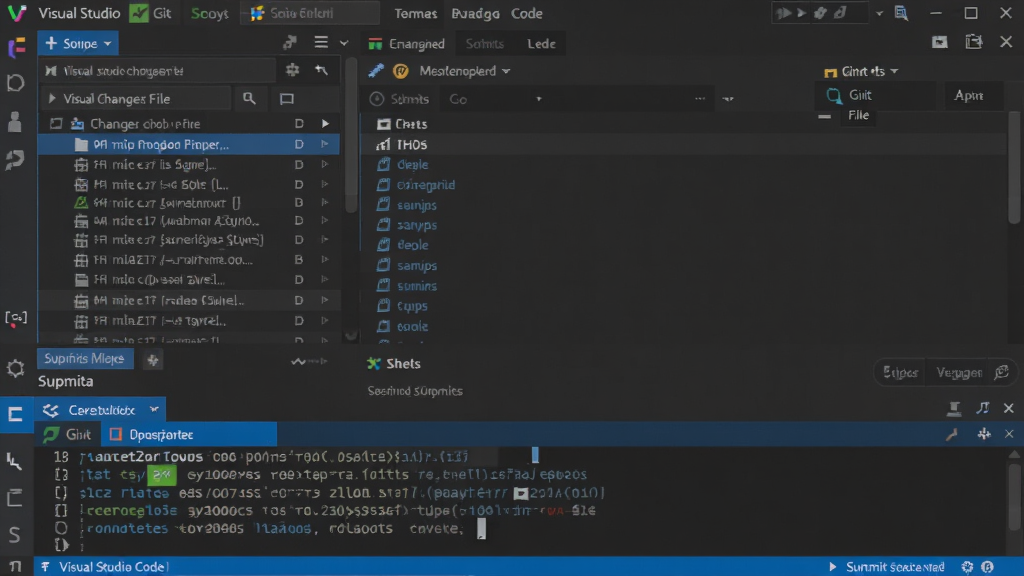The height and width of the screenshot is (576, 1024).
Task: Click the search document icon in title bar
Action: click(x=901, y=13)
